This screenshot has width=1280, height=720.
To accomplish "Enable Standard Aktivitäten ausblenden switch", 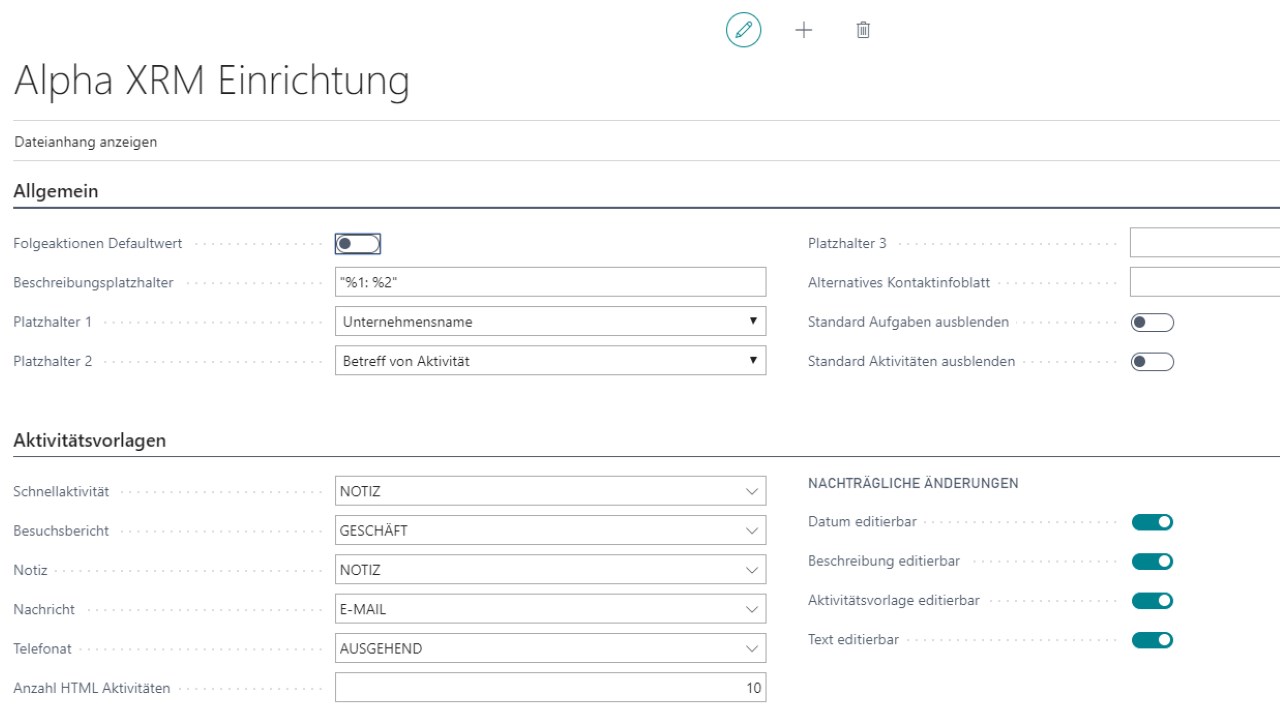I will 1150,361.
